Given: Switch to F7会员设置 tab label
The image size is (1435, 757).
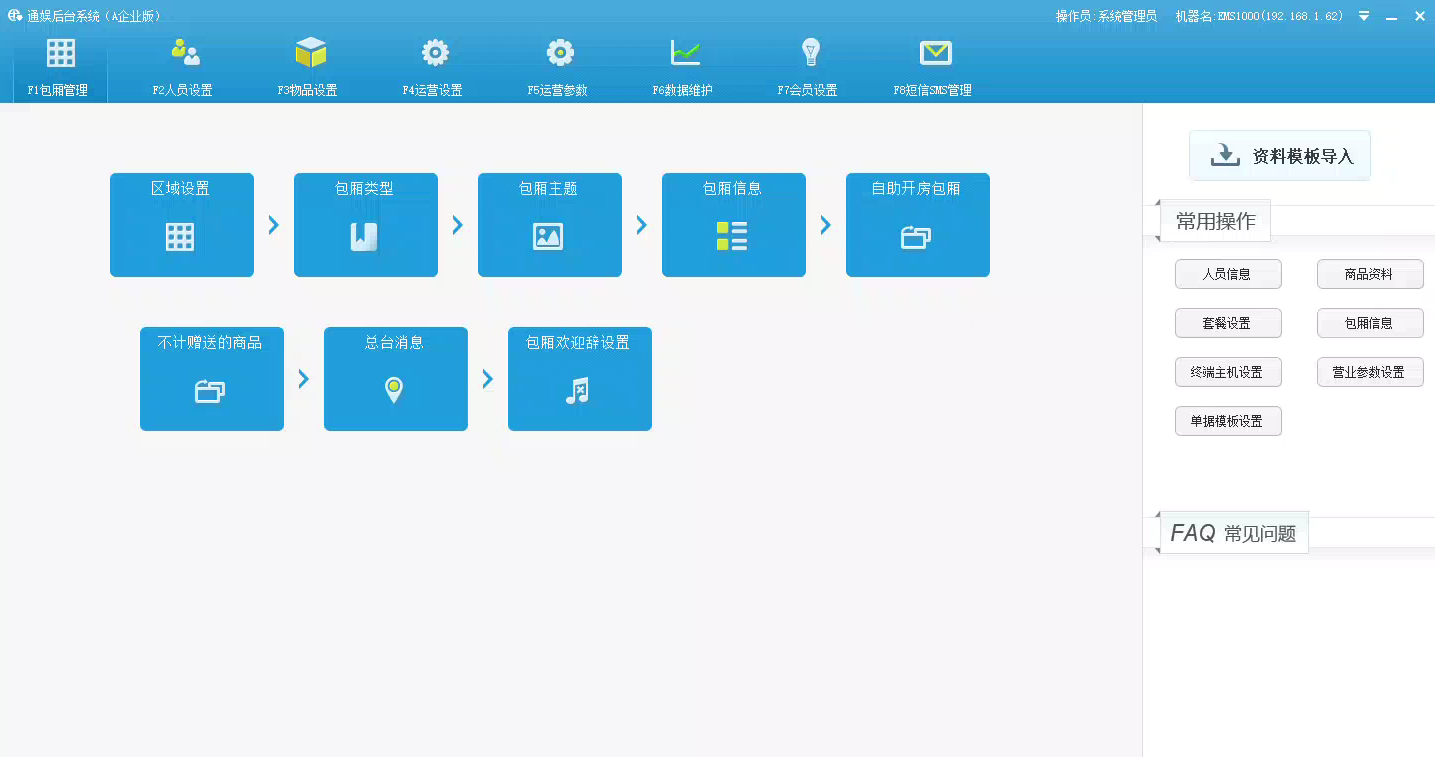Looking at the screenshot, I should click(x=807, y=90).
